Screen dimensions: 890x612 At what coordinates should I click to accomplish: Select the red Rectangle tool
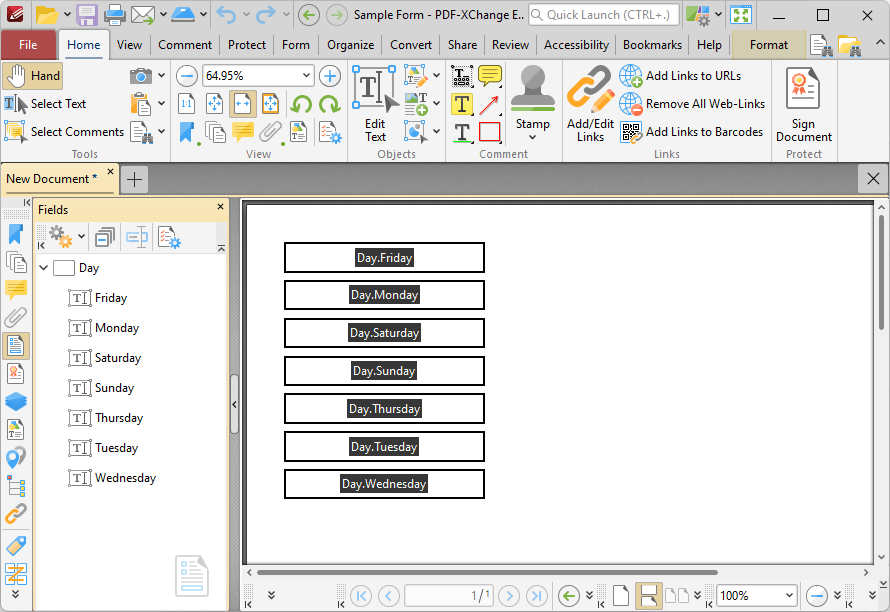[x=490, y=132]
